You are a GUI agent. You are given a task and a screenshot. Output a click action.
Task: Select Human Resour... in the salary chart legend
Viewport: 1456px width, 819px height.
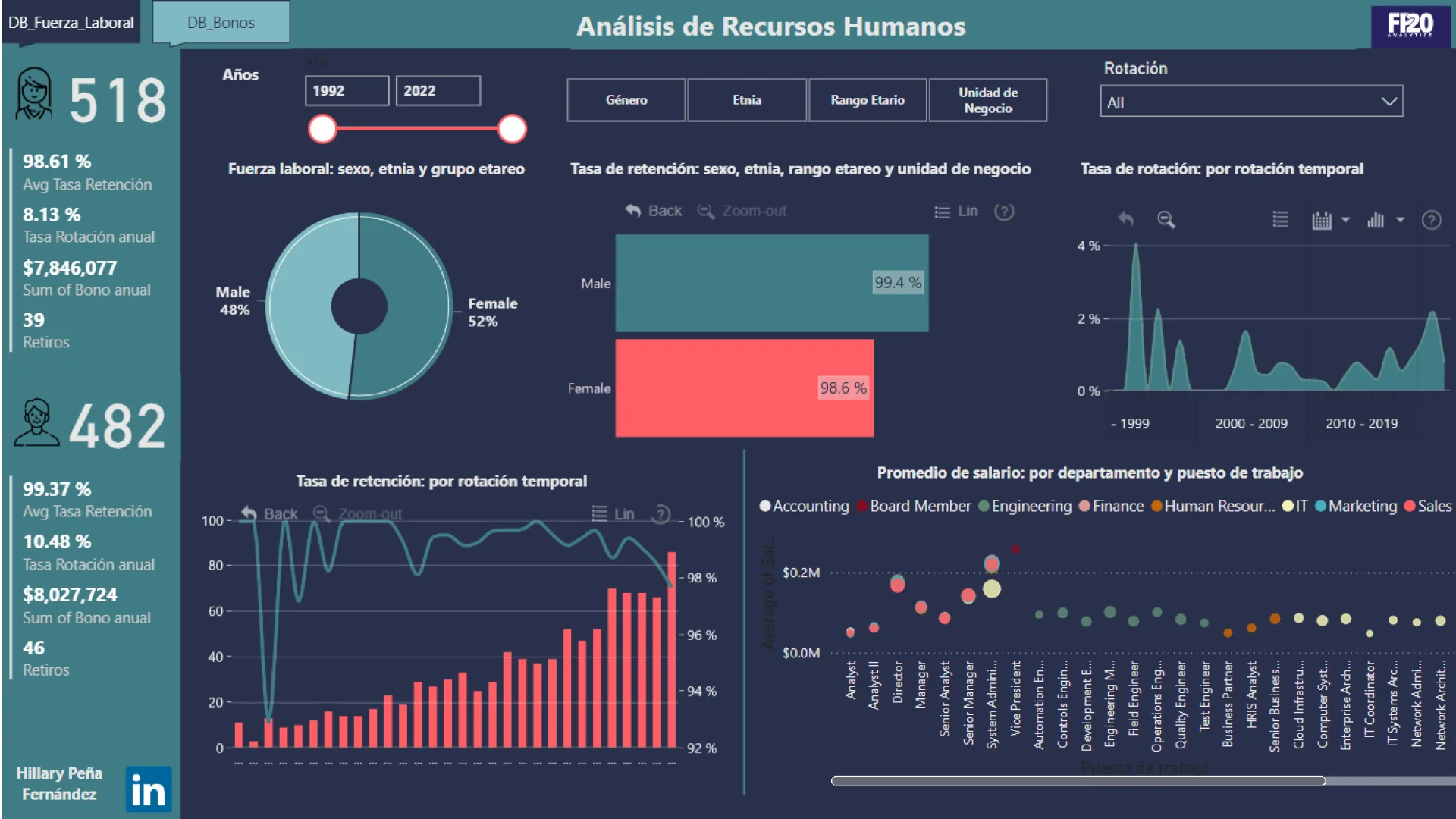pyautogui.click(x=1213, y=506)
